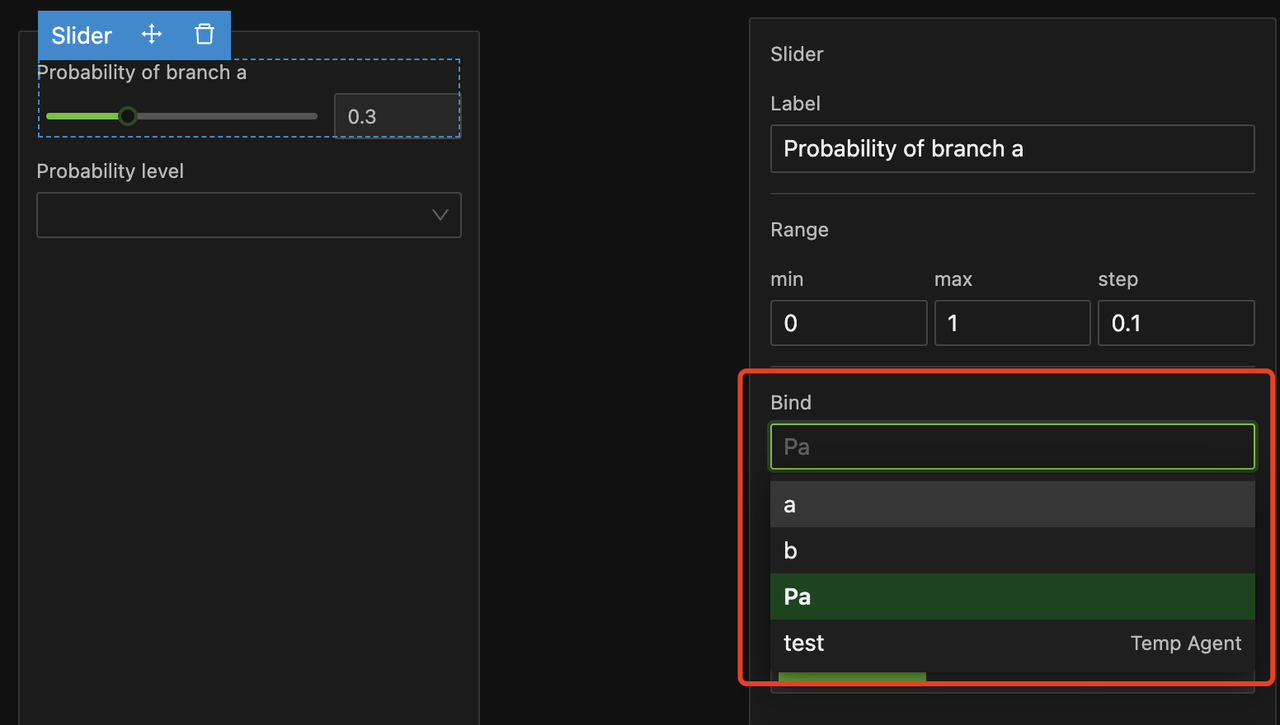Click the Label text field in properties
Viewport: 1280px width, 725px height.
(1012, 149)
